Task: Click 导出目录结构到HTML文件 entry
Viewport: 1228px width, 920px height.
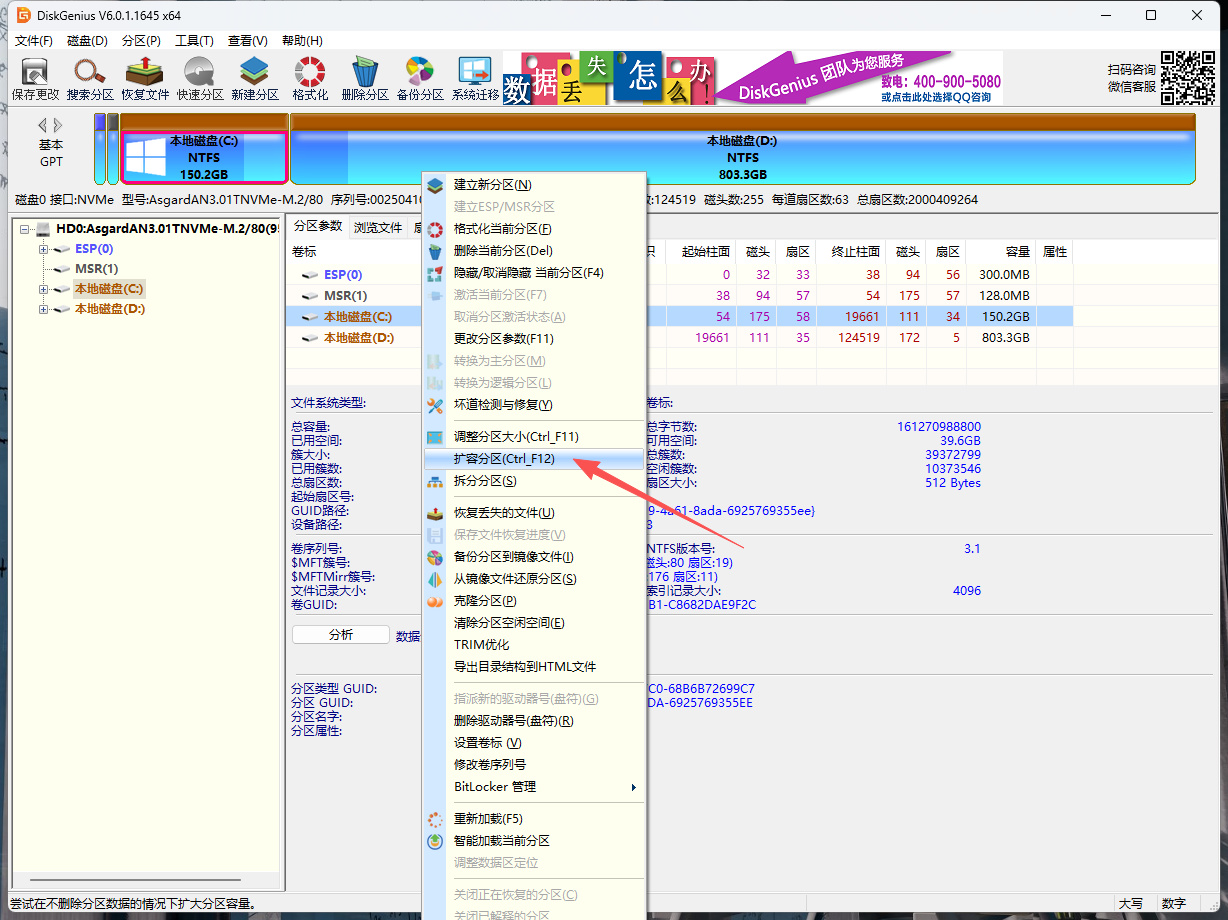Action: click(534, 667)
